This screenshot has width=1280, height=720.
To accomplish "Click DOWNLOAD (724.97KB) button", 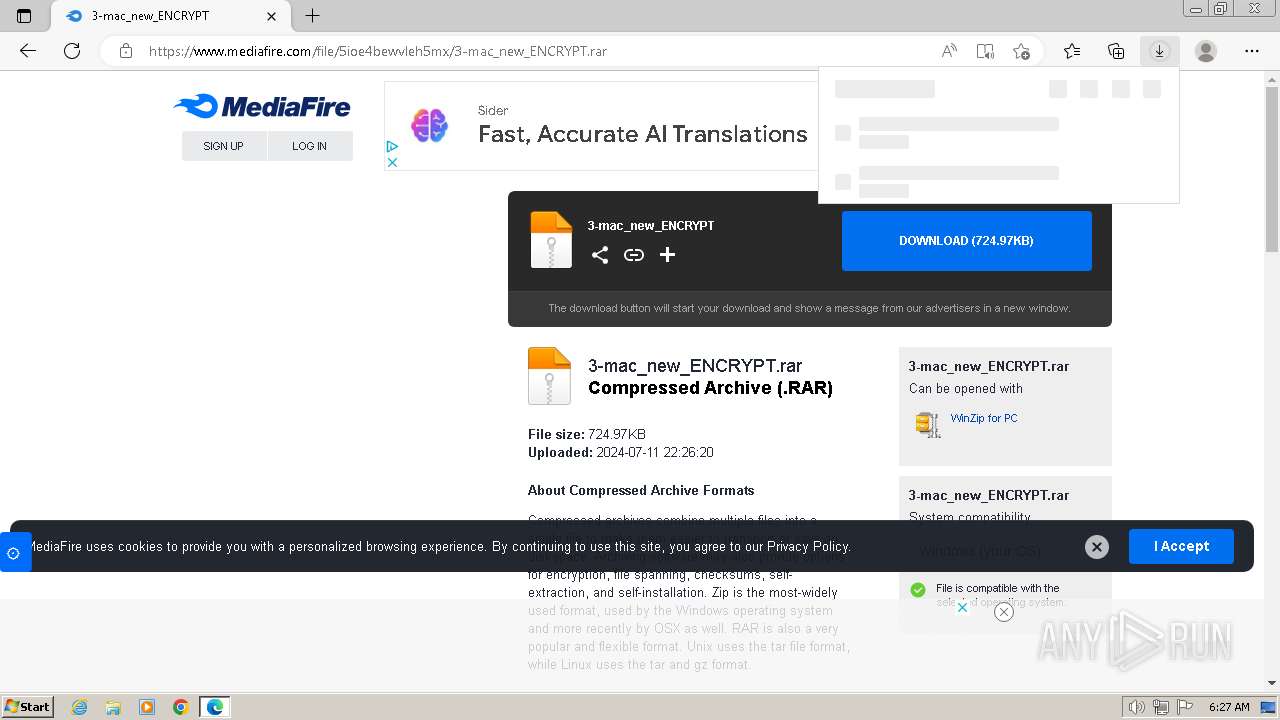I will [966, 241].
